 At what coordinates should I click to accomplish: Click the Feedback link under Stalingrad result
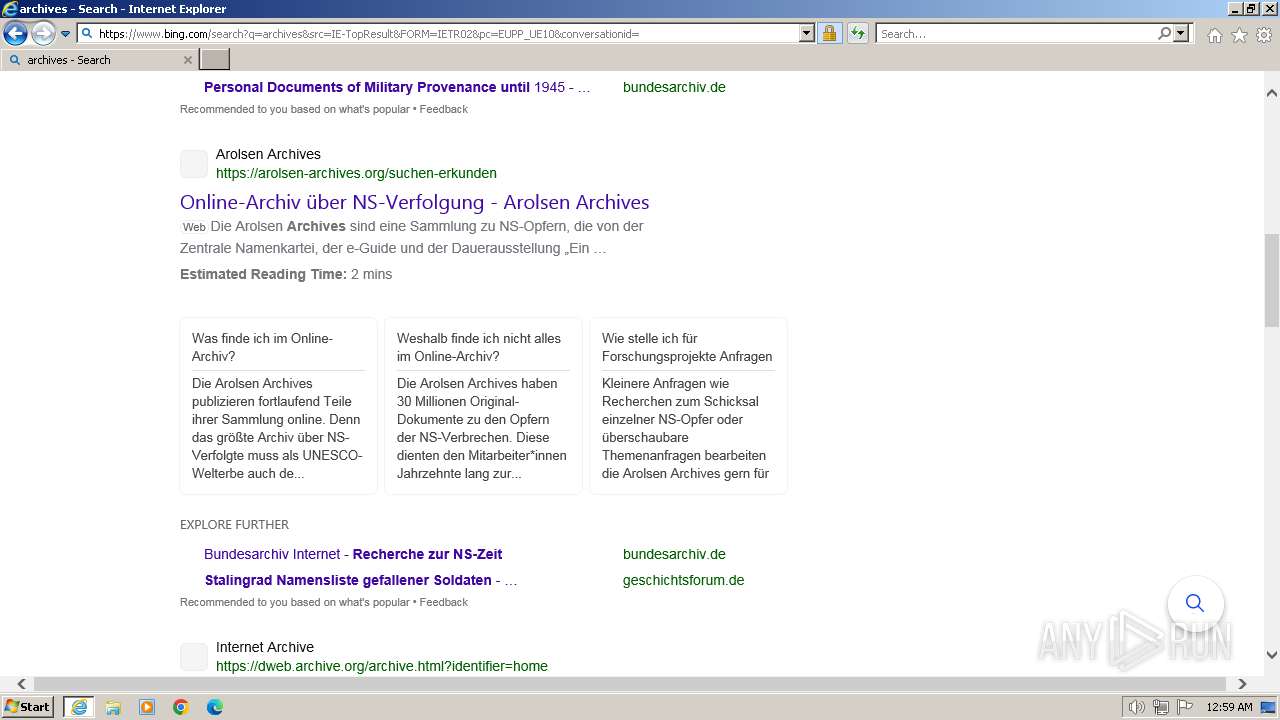click(x=443, y=602)
